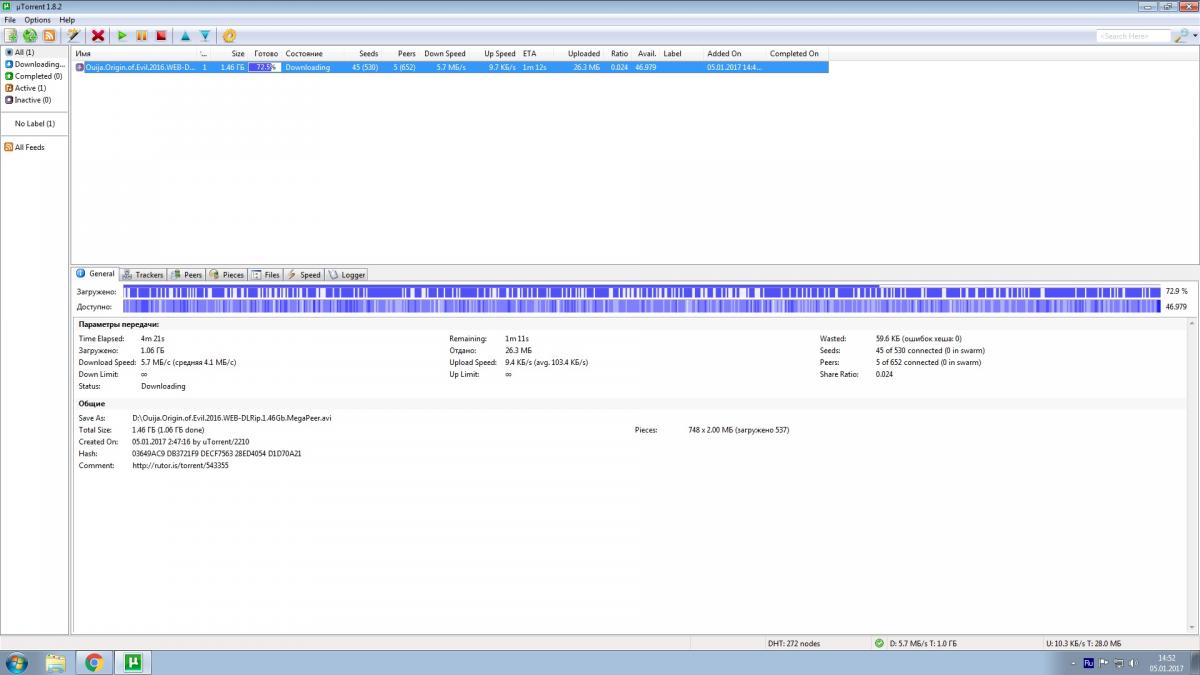This screenshot has height=675, width=1200.
Task: Select the Ouija.Origin.of.Evil torrent row
Action: coord(450,67)
